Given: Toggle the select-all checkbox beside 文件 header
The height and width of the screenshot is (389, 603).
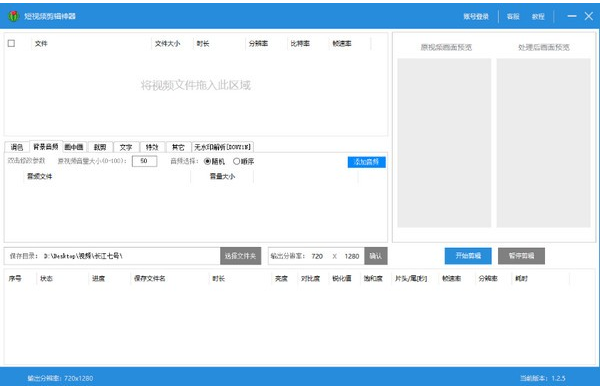Looking at the screenshot, I should [12, 43].
